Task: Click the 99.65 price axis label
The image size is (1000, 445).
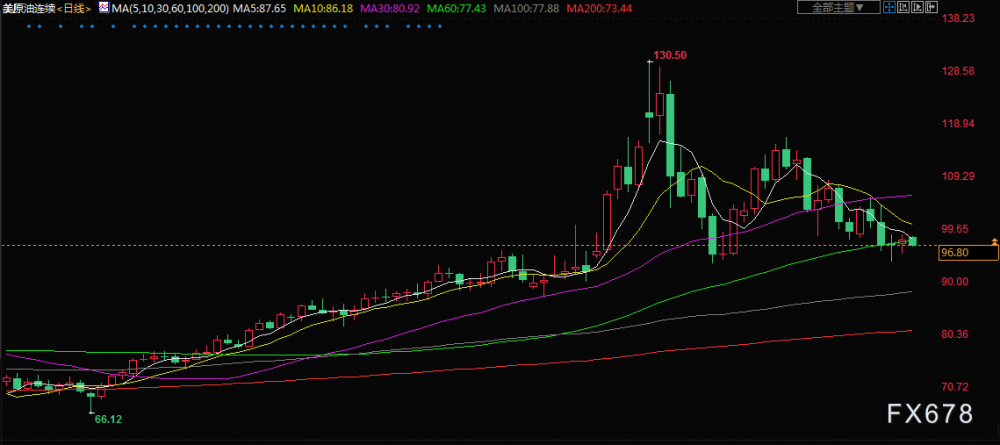Action: point(956,228)
